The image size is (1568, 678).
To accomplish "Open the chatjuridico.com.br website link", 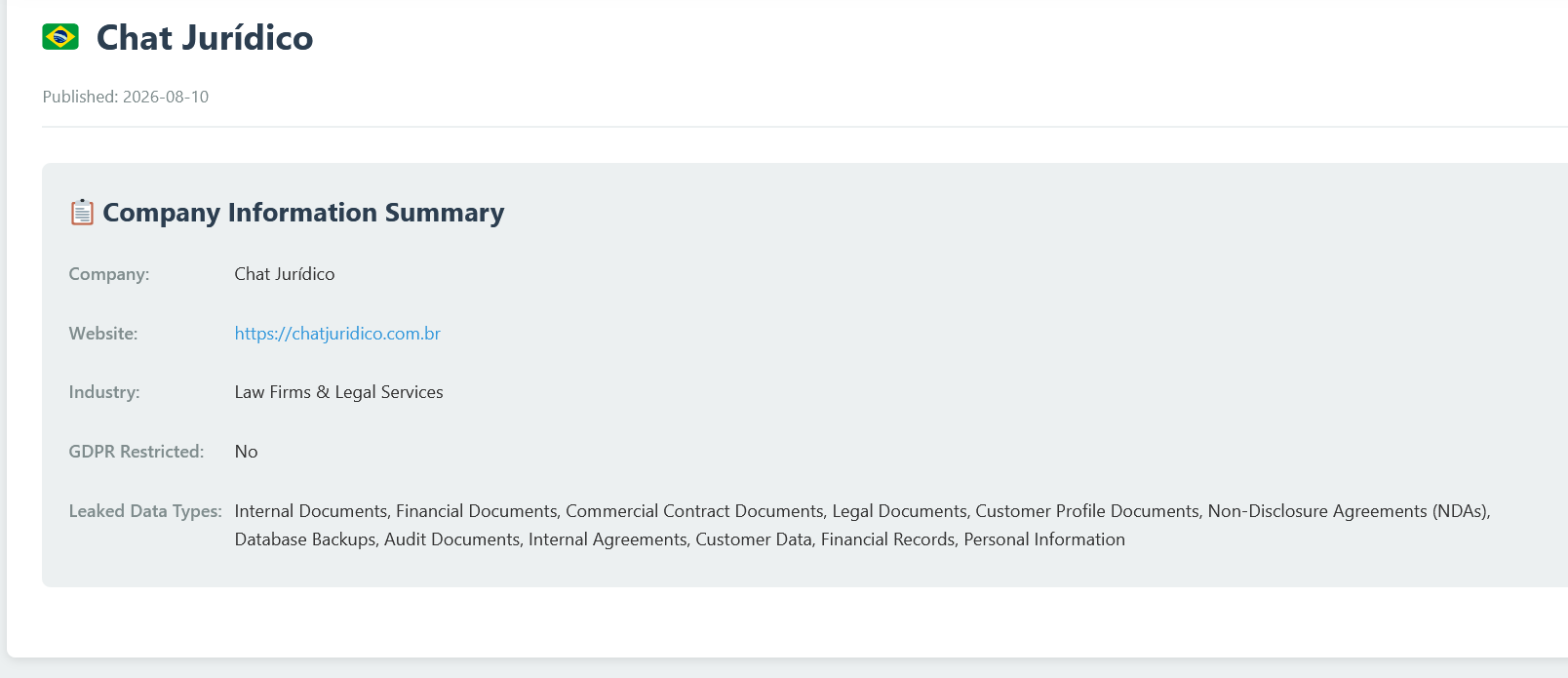I will [337, 334].
